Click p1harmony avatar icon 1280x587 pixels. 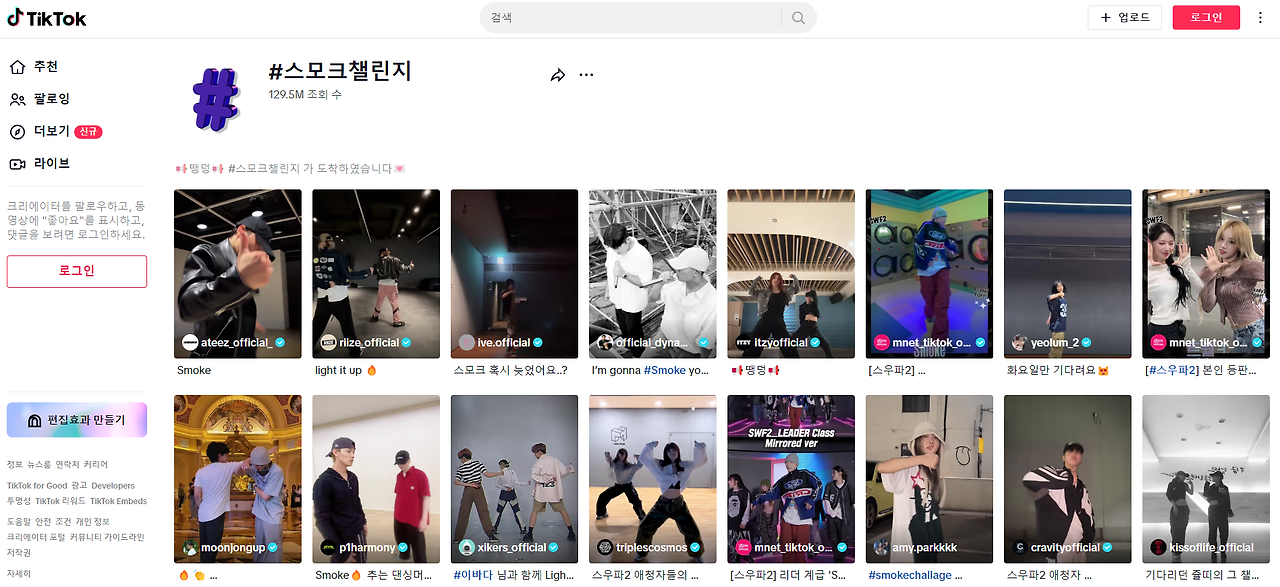[x=328, y=547]
